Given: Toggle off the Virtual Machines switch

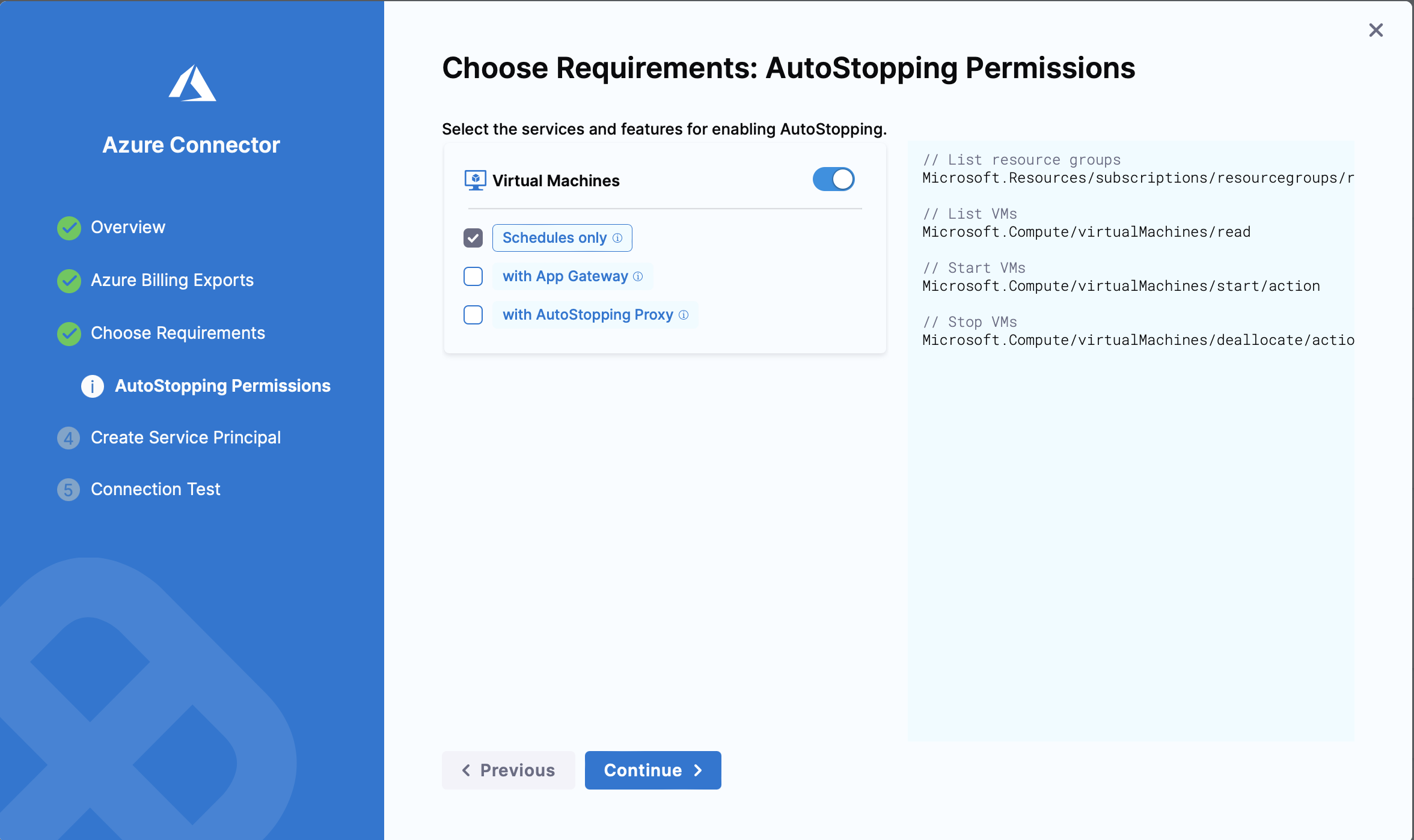Looking at the screenshot, I should coord(833,180).
